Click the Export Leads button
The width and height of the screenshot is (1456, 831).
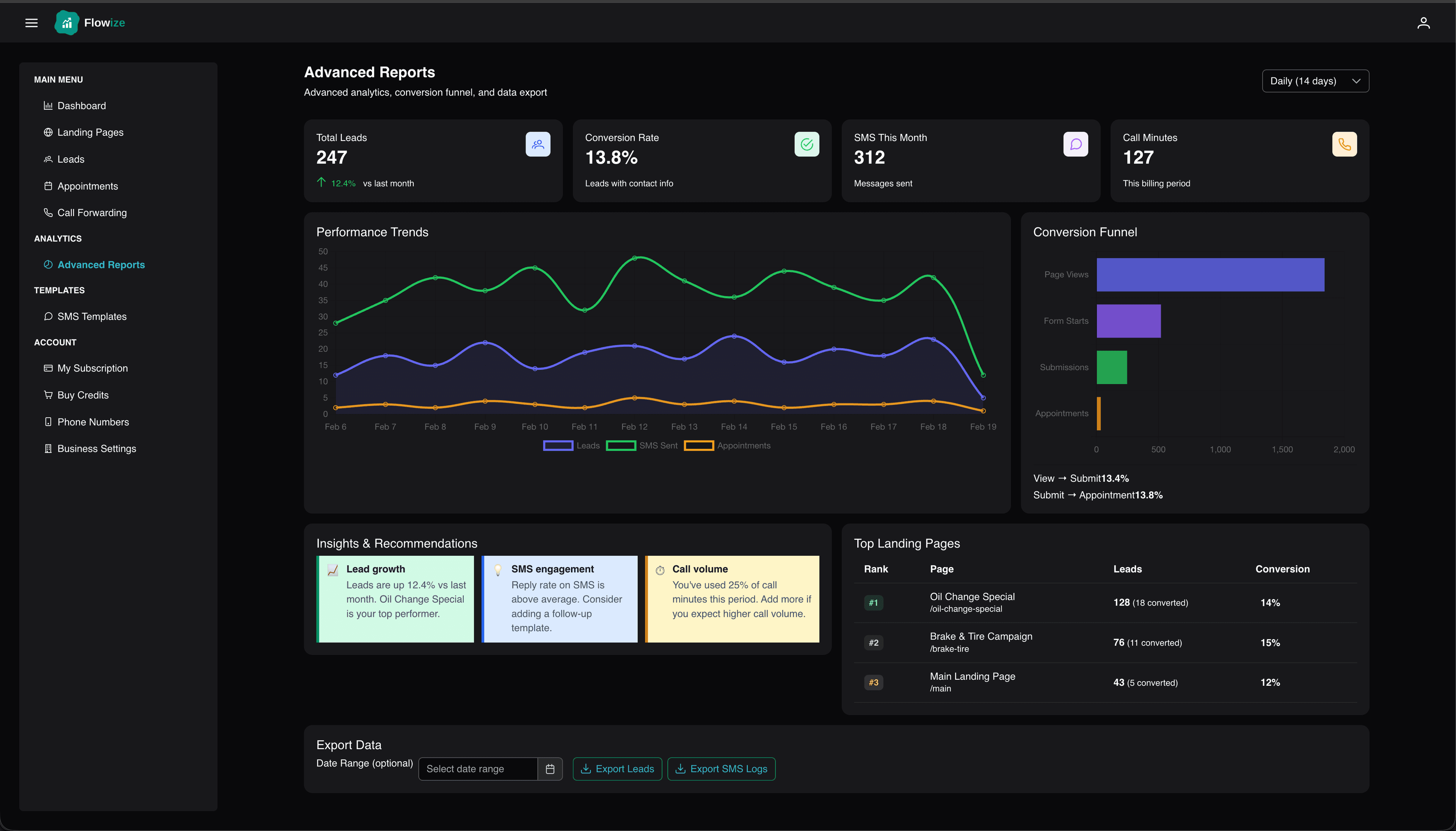[x=617, y=769]
